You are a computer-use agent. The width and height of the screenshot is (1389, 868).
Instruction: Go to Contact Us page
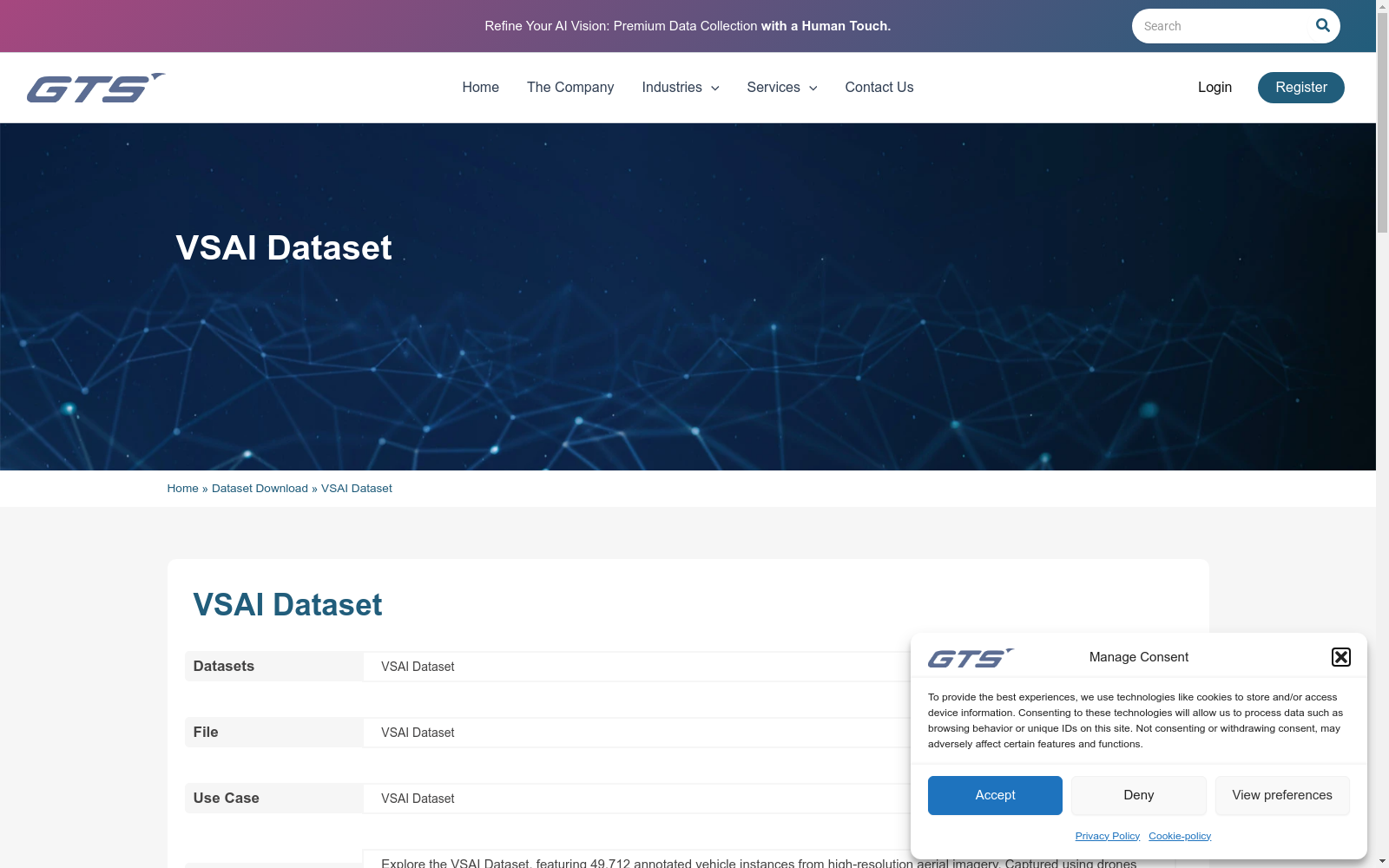[x=879, y=88]
